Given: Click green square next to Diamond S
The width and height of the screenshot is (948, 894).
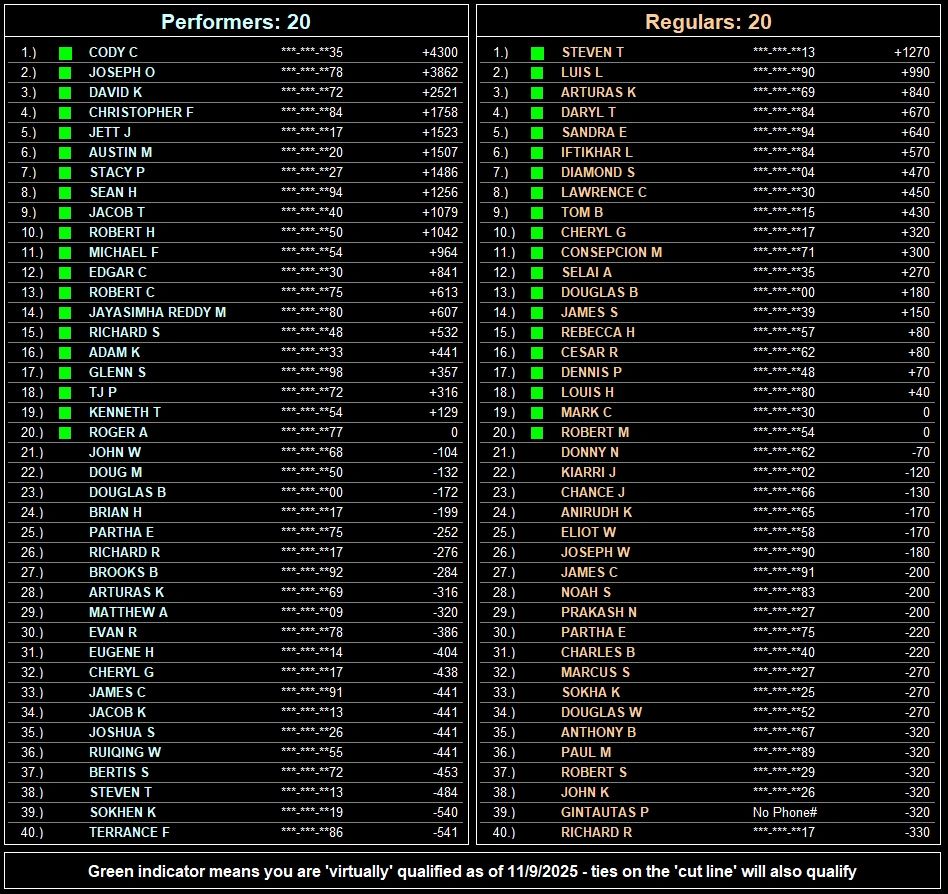Looking at the screenshot, I should 537,173.
